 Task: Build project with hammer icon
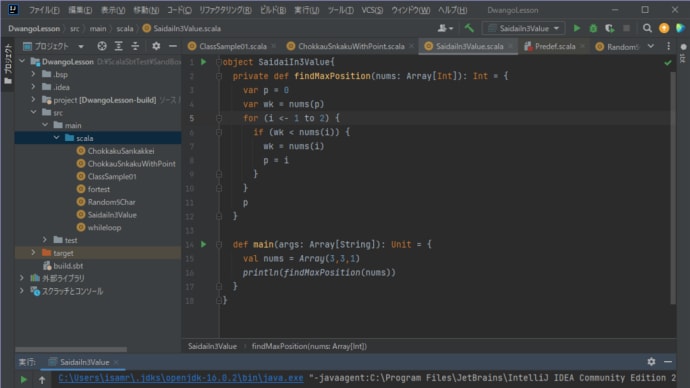[x=469, y=28]
